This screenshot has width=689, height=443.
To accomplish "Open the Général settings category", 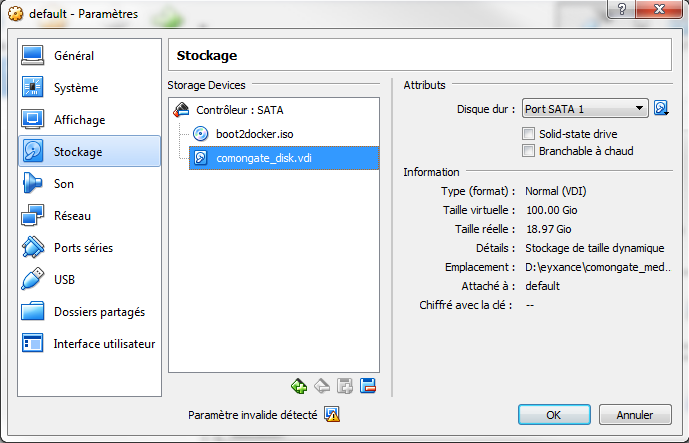I will click(89, 56).
